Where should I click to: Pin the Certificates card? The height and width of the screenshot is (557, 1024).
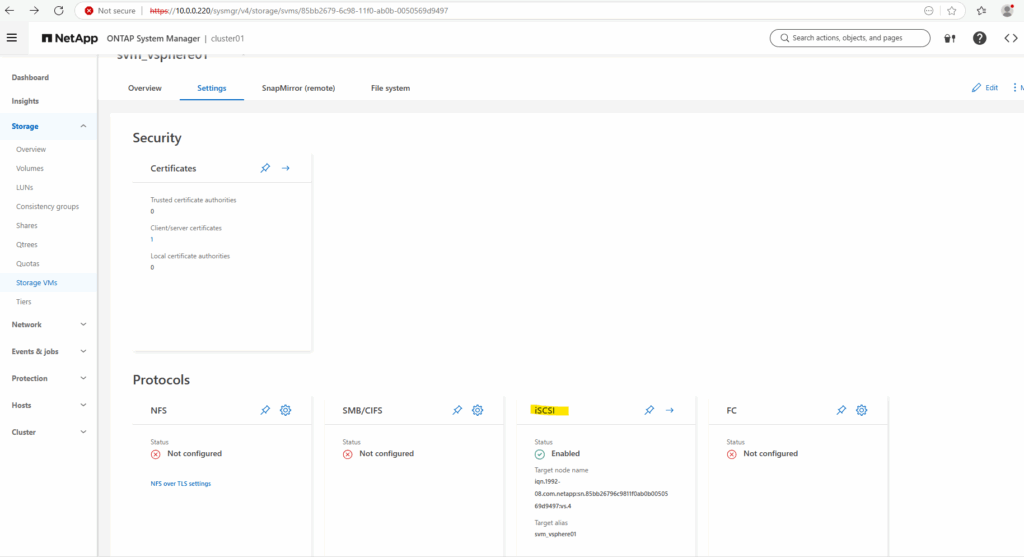[x=265, y=168]
